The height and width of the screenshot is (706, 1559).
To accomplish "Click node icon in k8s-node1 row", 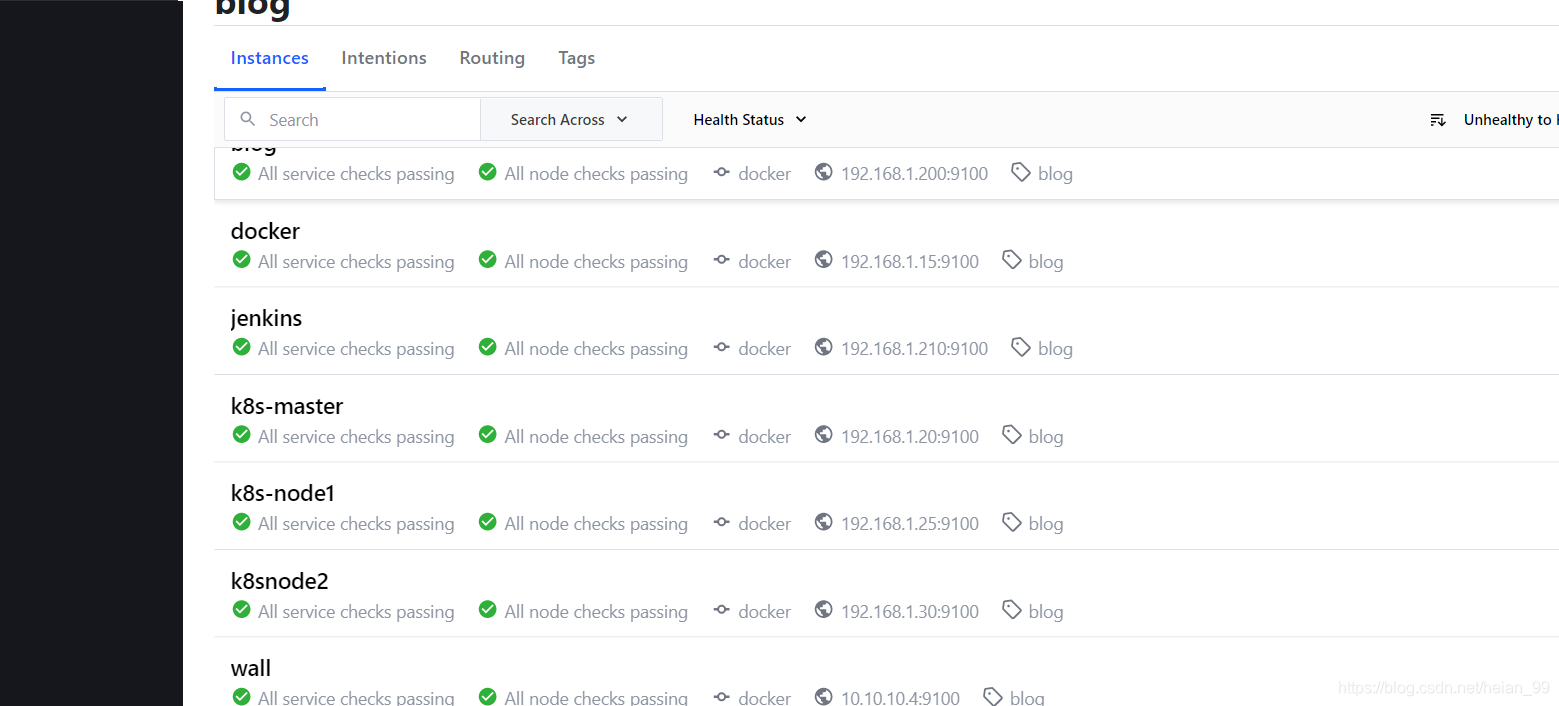I will coord(722,522).
